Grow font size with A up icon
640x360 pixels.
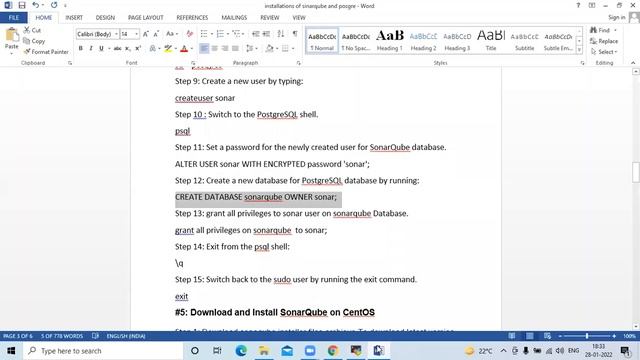[x=146, y=34]
